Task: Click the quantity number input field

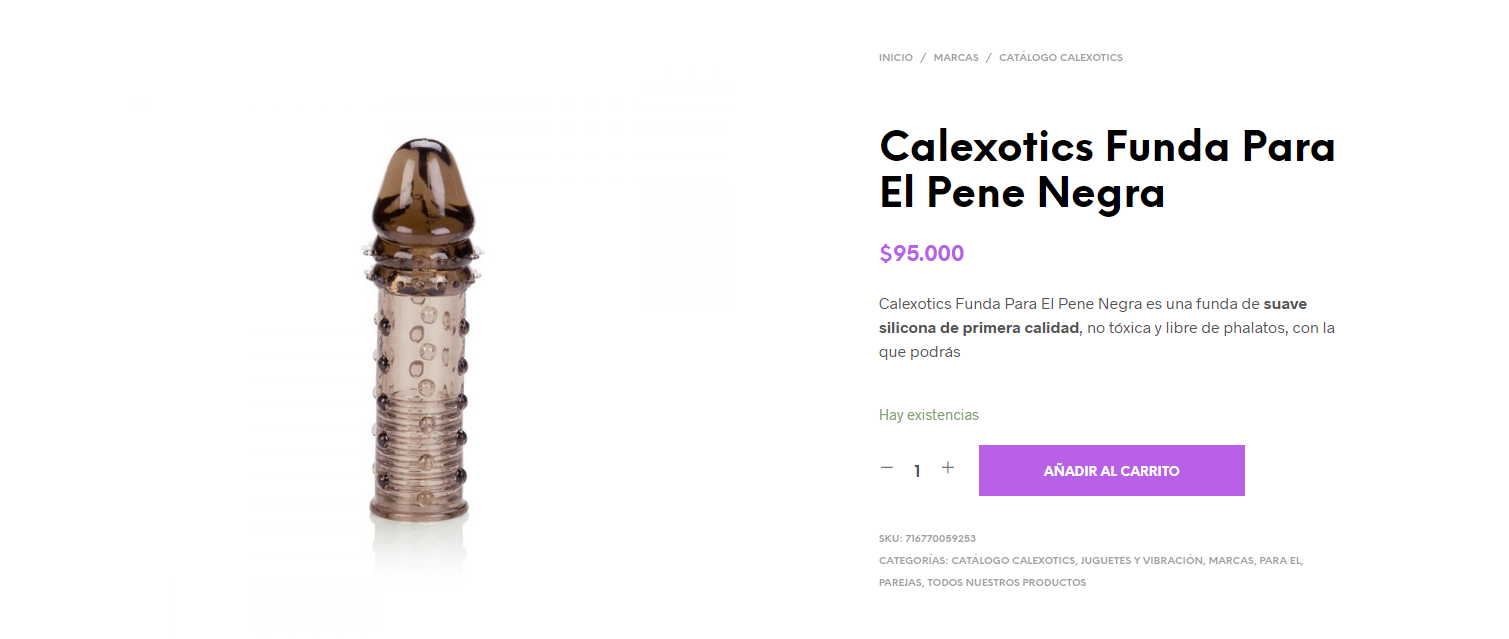Action: 917,470
